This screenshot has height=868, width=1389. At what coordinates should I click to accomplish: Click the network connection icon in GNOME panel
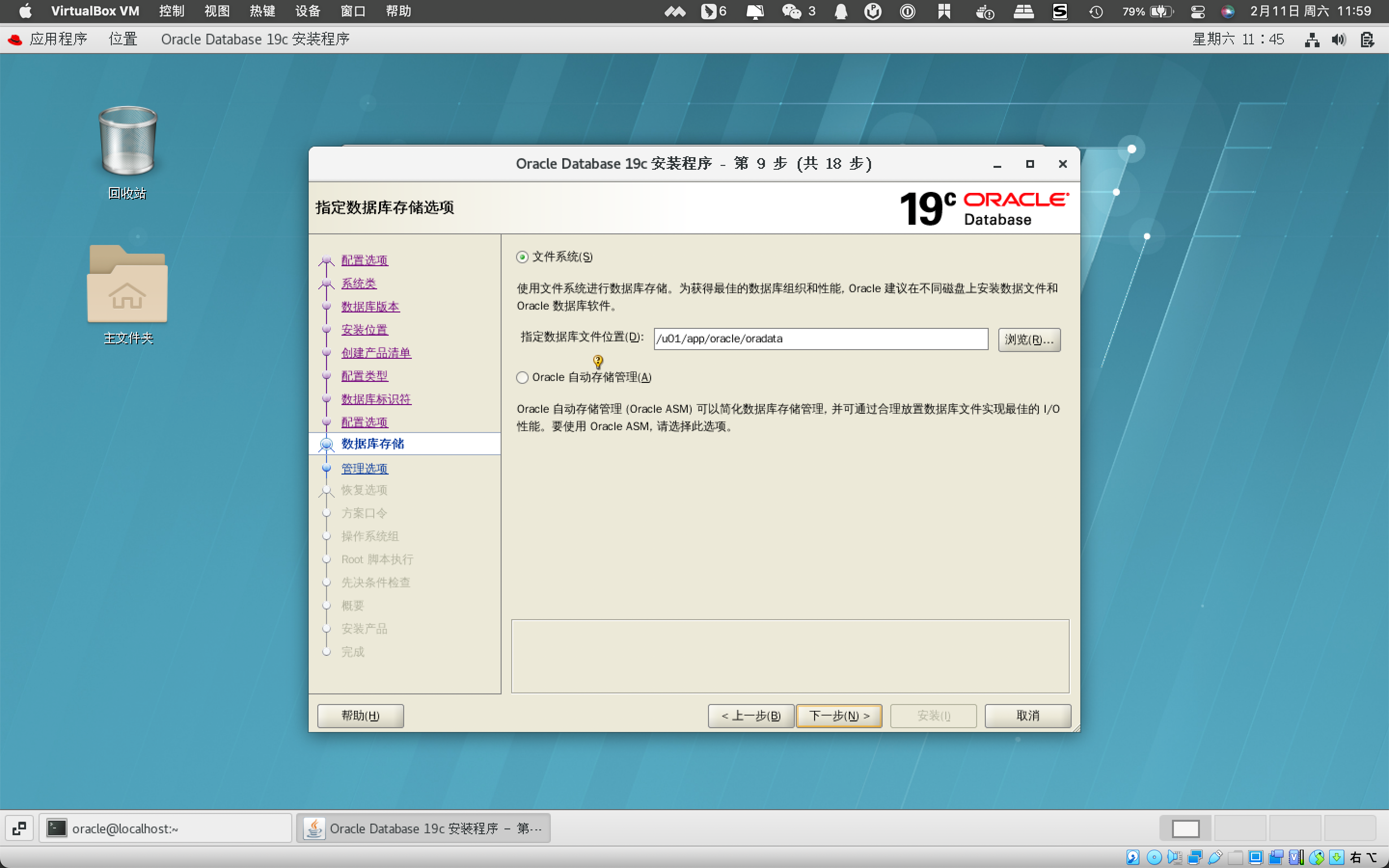tap(1311, 40)
